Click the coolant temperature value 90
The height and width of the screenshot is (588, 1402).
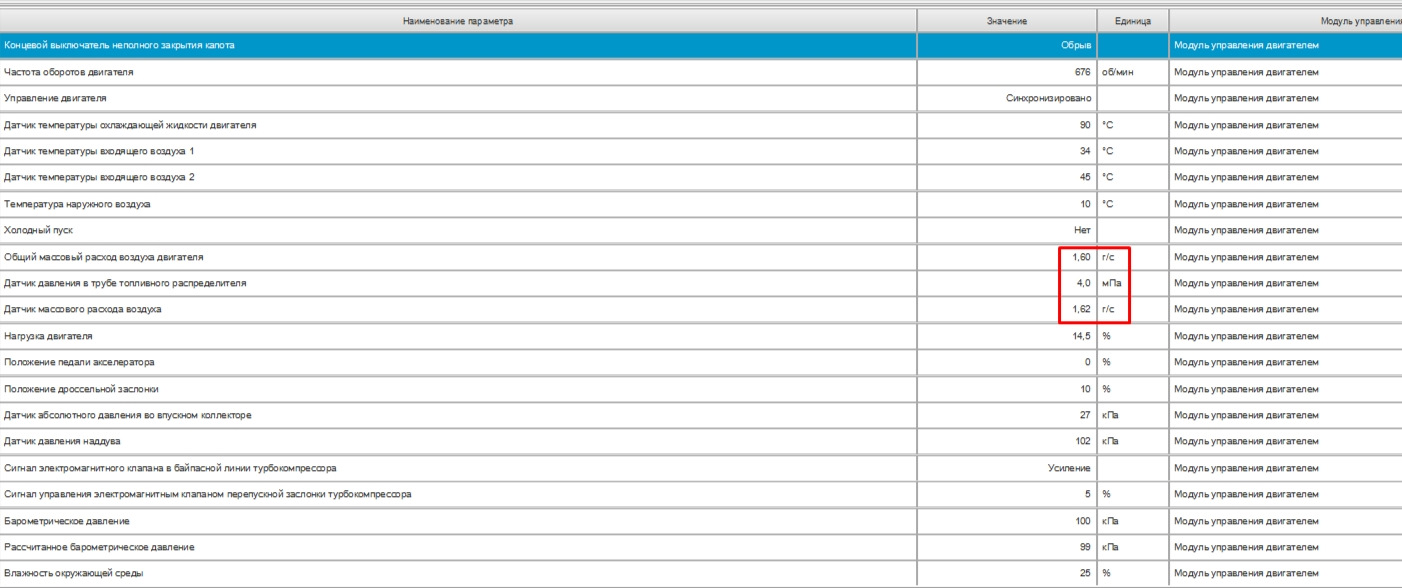(1085, 125)
